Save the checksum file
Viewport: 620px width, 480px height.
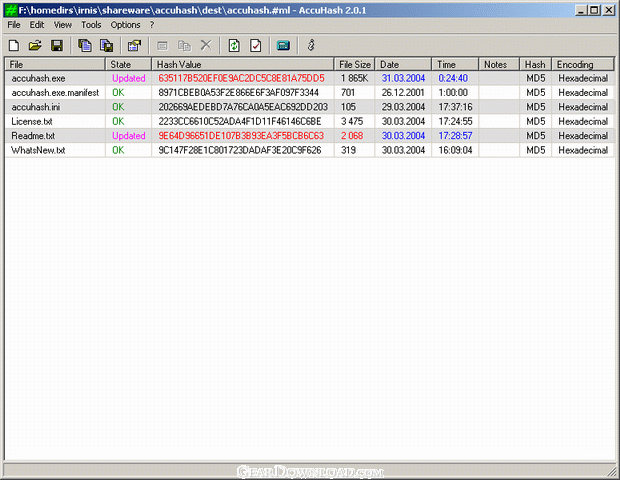click(57, 45)
